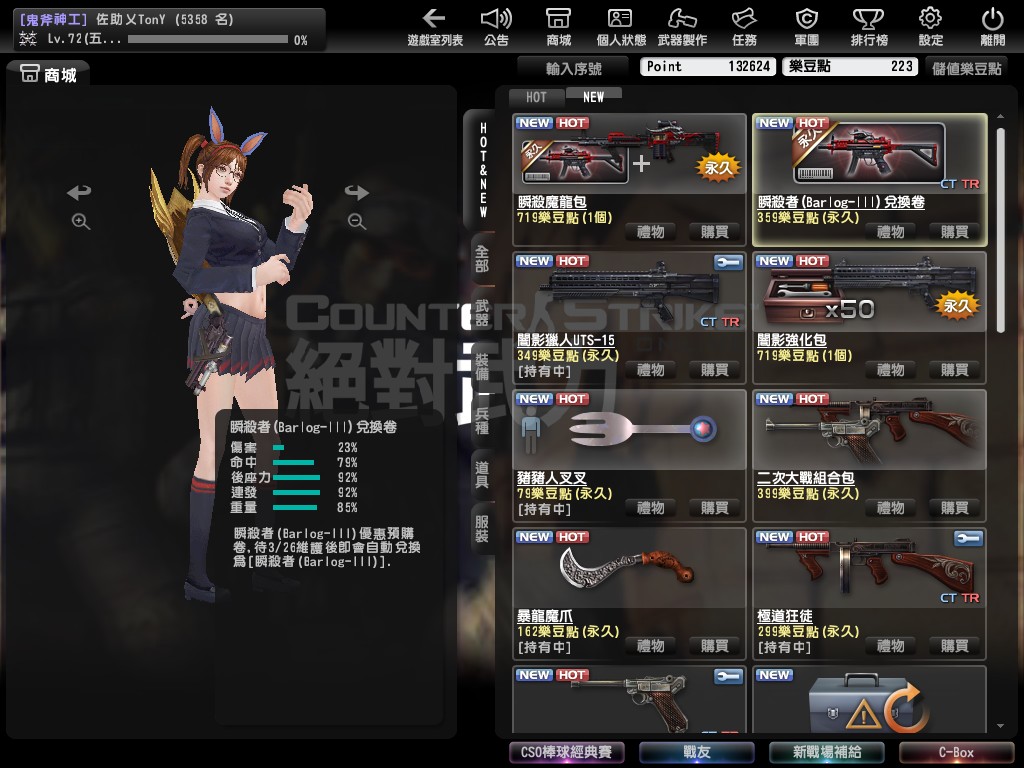Open settings (設定) gear icon

(931, 27)
